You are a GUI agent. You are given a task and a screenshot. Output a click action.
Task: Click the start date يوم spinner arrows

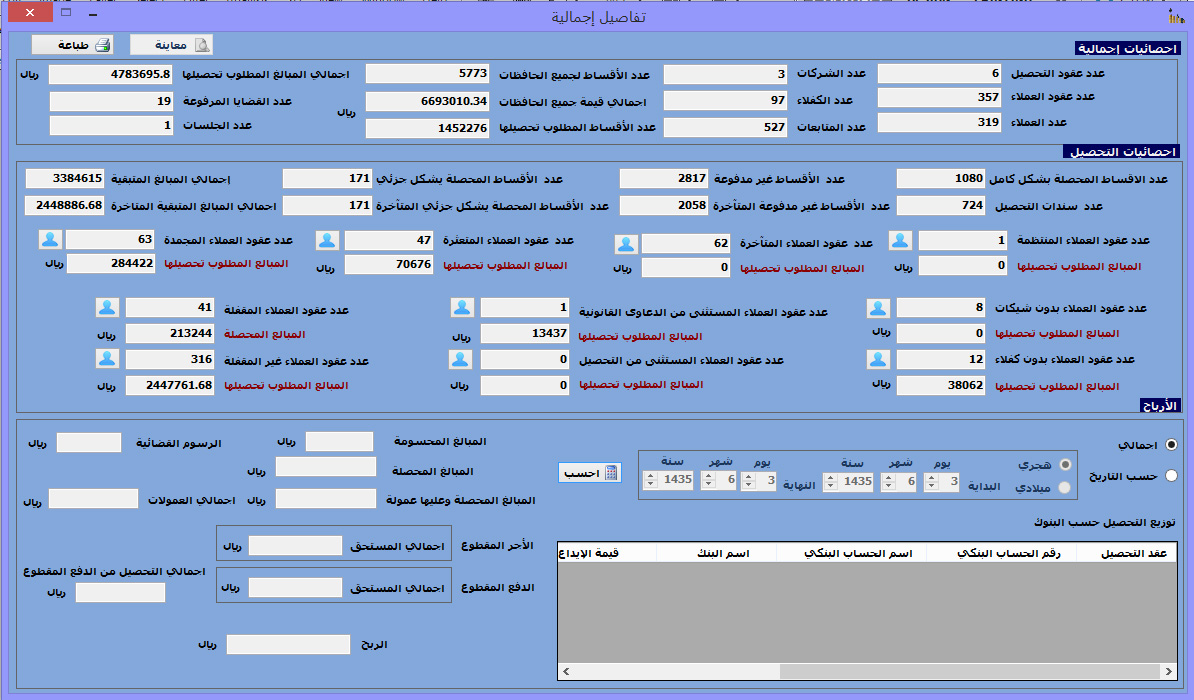click(931, 482)
